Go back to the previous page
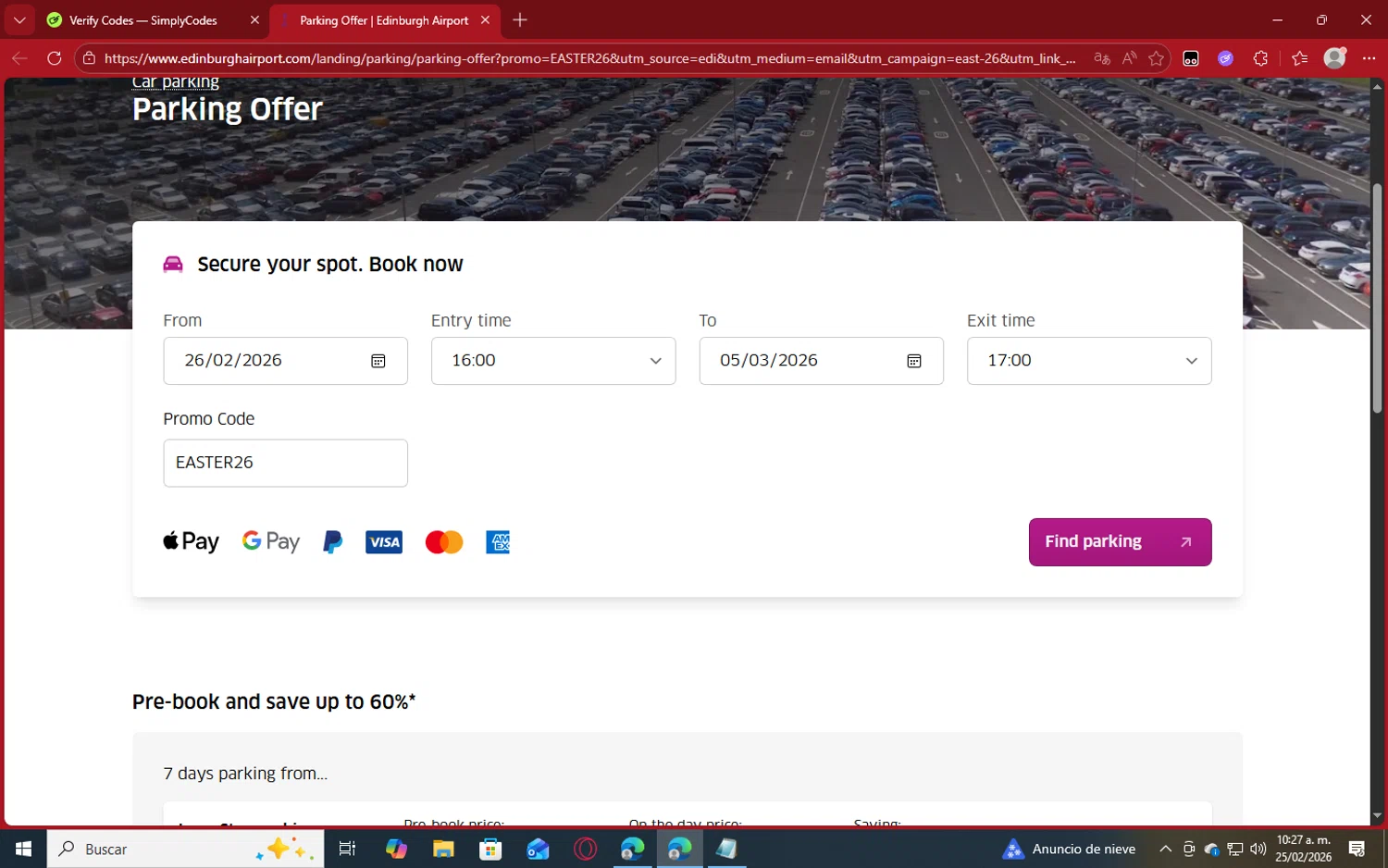The image size is (1388, 868). pyautogui.click(x=20, y=58)
